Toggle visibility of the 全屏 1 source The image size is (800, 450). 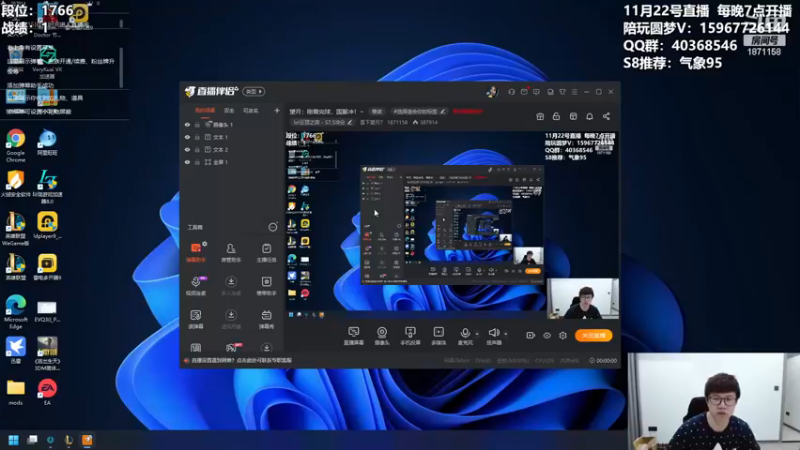pyautogui.click(x=187, y=162)
